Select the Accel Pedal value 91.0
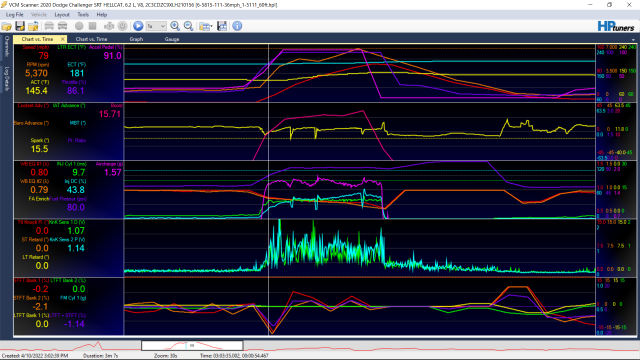The height and width of the screenshot is (360, 640). tap(112, 56)
